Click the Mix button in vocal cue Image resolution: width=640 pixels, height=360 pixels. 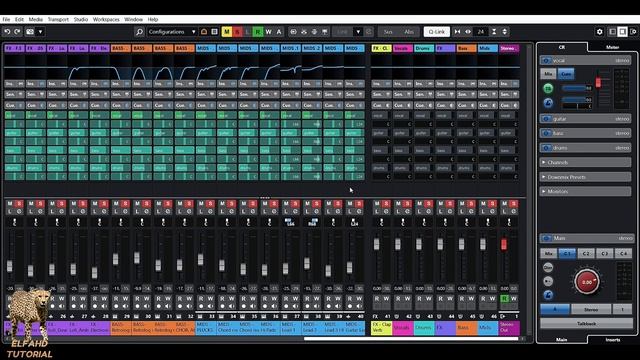[548, 74]
